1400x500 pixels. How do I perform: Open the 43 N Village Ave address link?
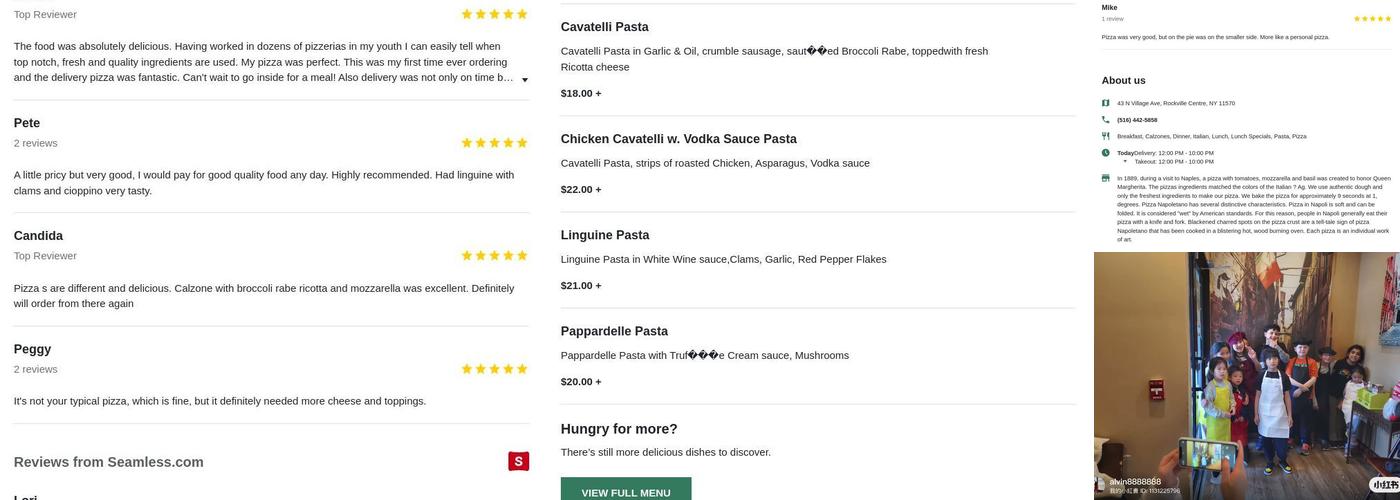pos(1175,103)
